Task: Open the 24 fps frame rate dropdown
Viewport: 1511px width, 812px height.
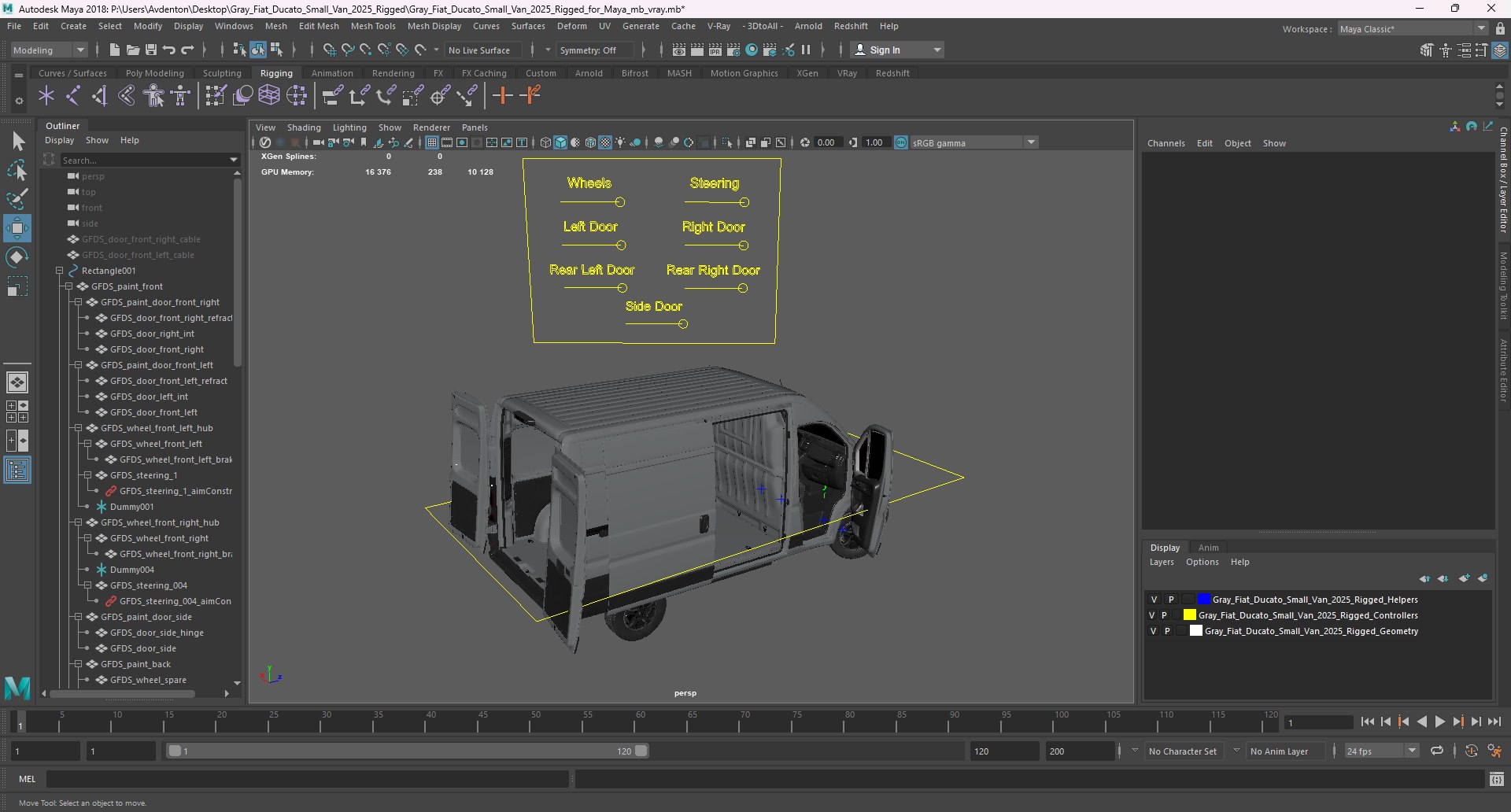Action: point(1381,751)
